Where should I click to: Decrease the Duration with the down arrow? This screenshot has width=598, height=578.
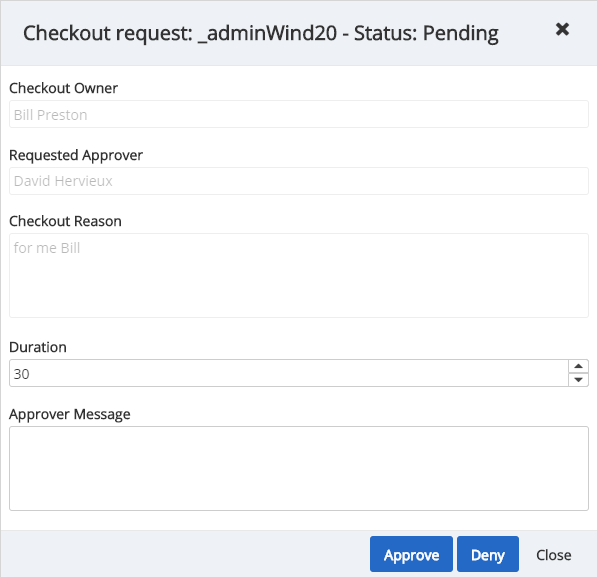(x=578, y=380)
